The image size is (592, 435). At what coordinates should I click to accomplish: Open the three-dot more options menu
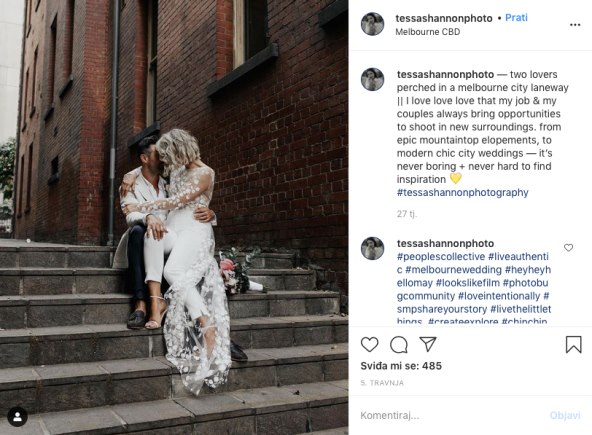(x=575, y=25)
